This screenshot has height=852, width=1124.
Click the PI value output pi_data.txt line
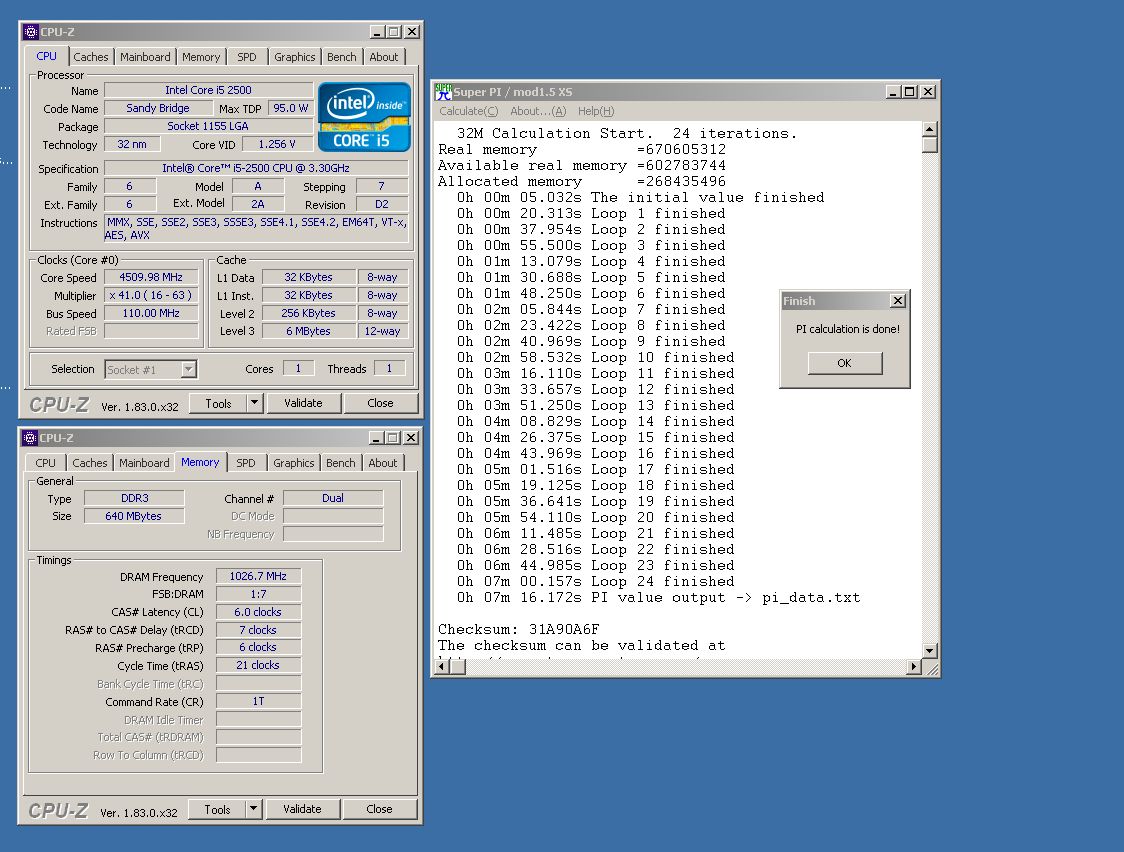659,598
